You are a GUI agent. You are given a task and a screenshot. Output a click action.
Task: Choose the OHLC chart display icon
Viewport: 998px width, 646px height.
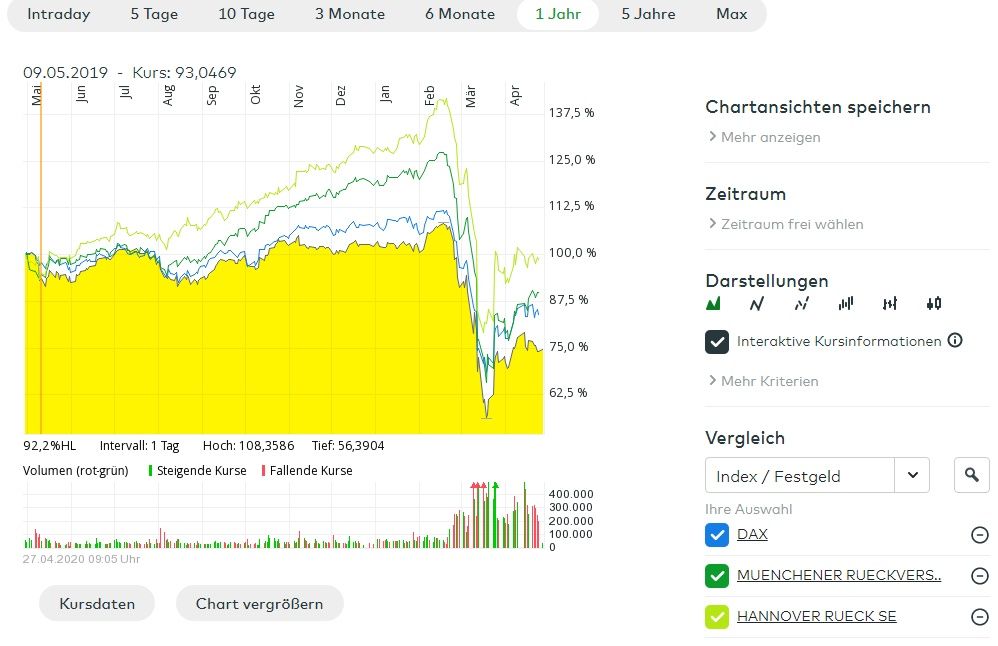coord(890,304)
